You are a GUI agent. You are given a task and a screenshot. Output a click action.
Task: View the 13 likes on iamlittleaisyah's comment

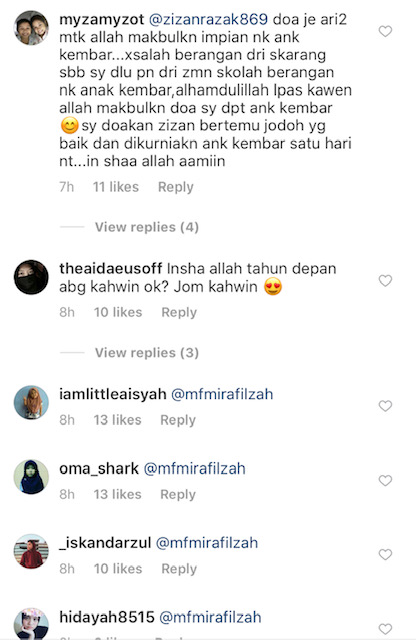coord(118,420)
